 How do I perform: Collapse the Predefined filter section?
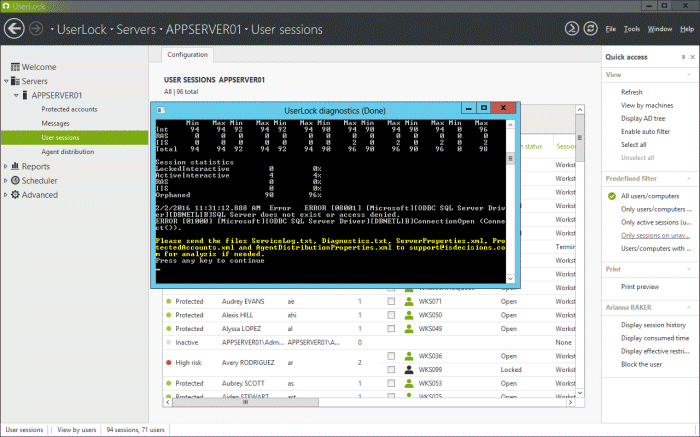[688, 179]
